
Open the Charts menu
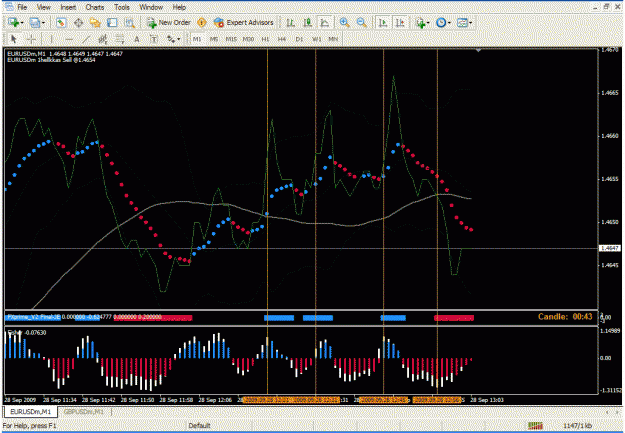coord(94,7)
